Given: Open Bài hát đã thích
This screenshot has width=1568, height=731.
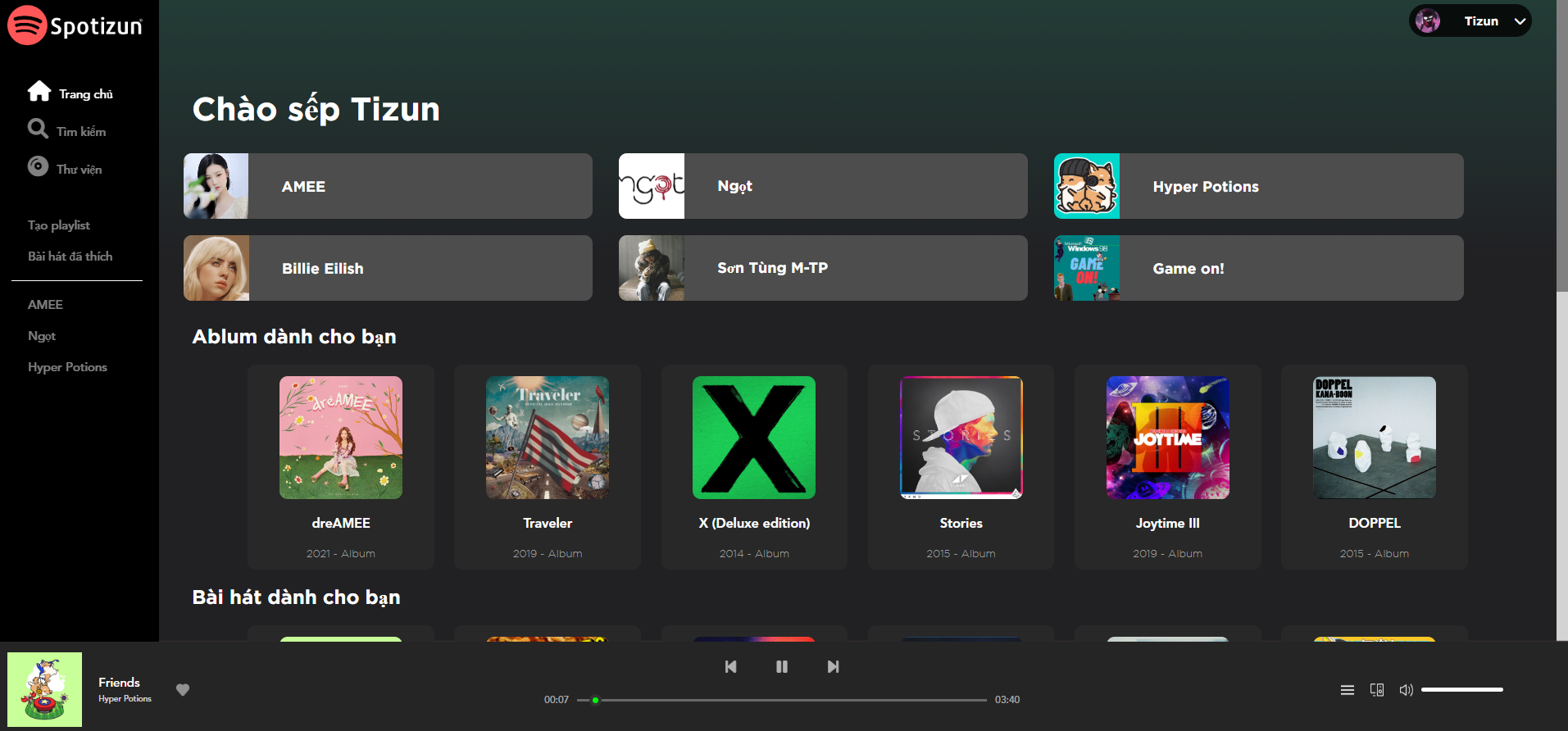Looking at the screenshot, I should [70, 257].
